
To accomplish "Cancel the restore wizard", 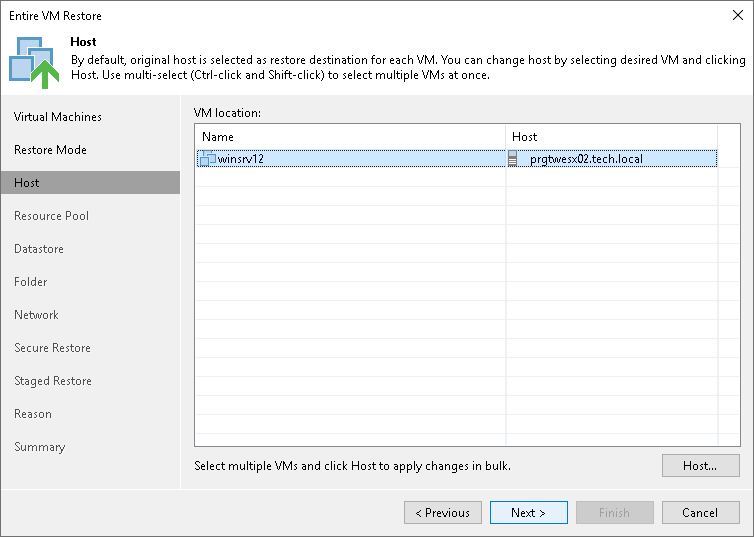I will pos(701,512).
